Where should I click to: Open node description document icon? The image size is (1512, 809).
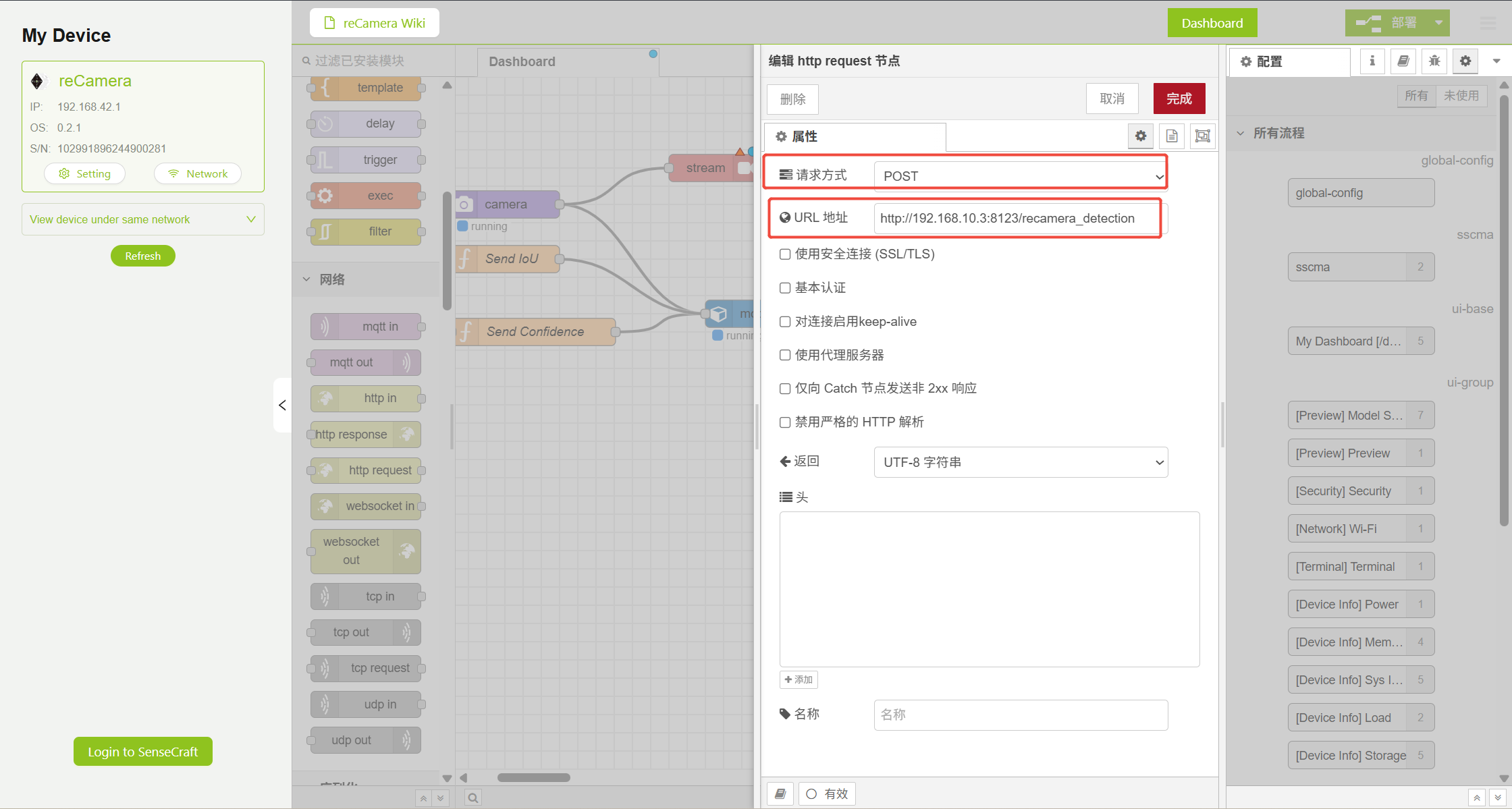tap(1172, 136)
